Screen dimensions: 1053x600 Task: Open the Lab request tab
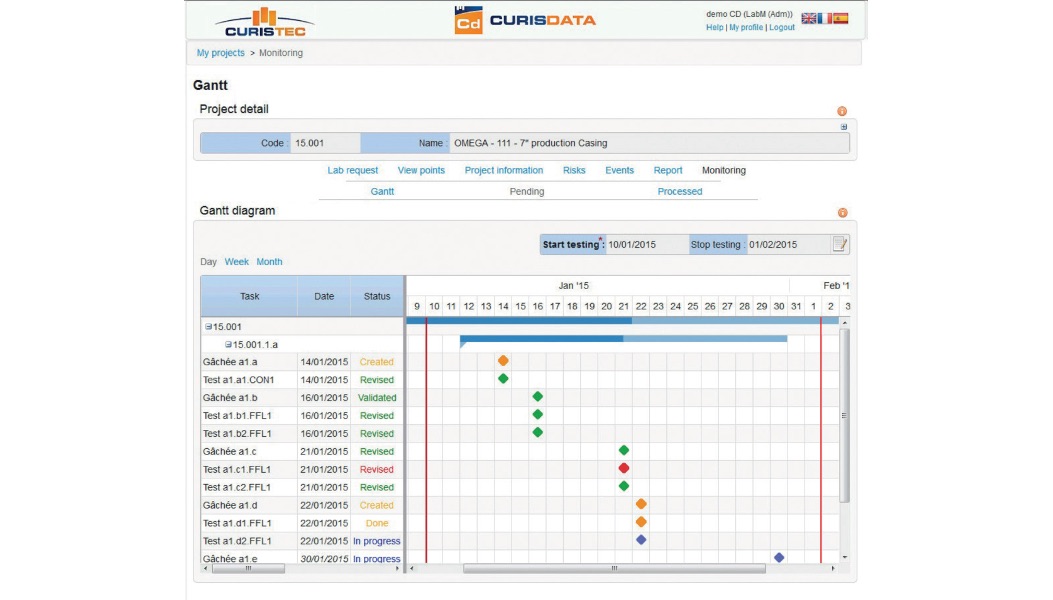tap(353, 171)
